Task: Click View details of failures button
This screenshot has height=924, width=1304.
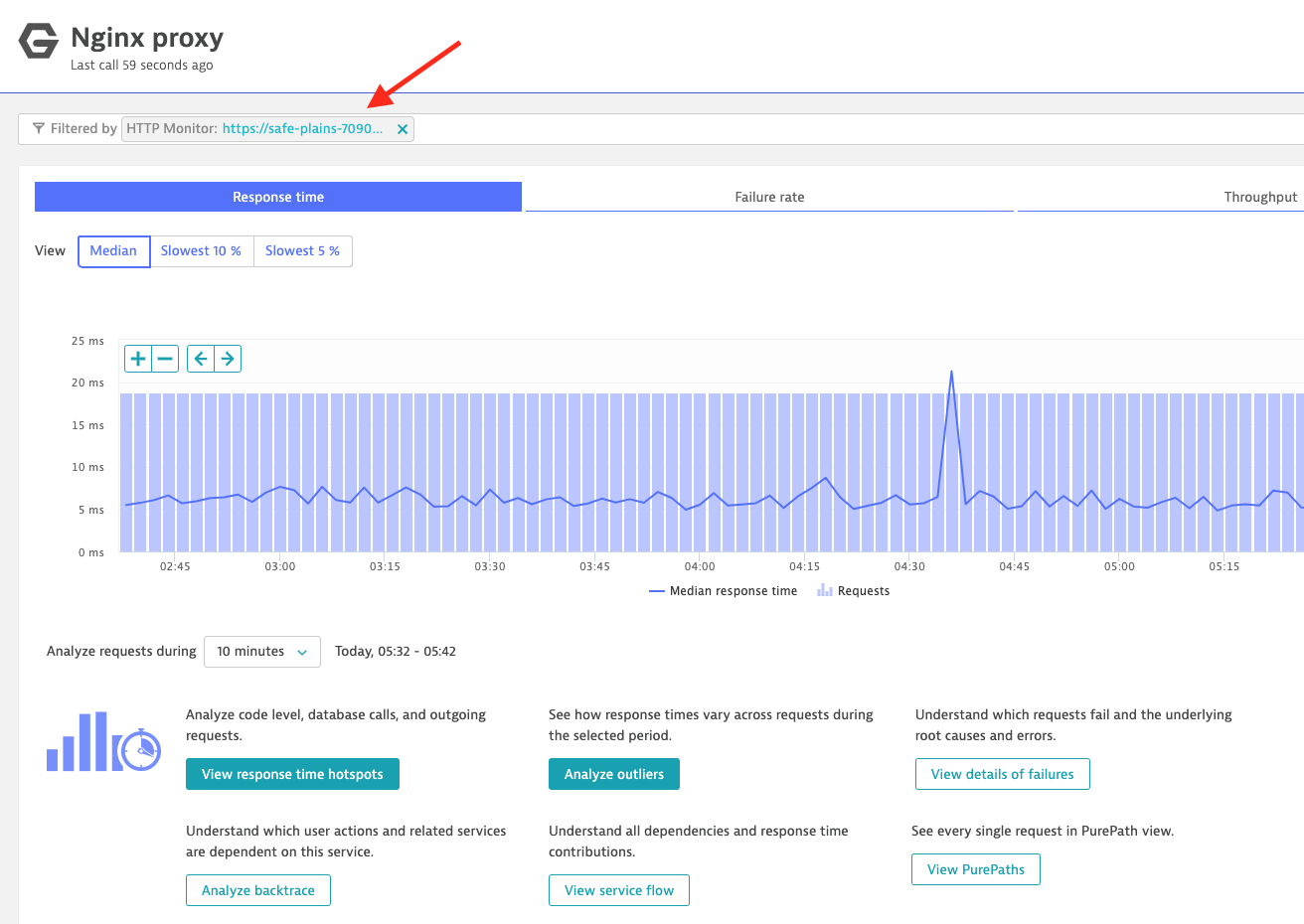Action: click(x=1003, y=774)
